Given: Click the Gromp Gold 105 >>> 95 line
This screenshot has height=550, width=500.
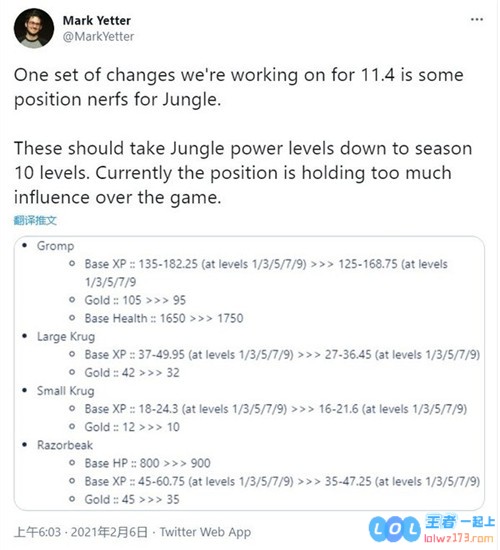Looking at the screenshot, I should (135, 300).
